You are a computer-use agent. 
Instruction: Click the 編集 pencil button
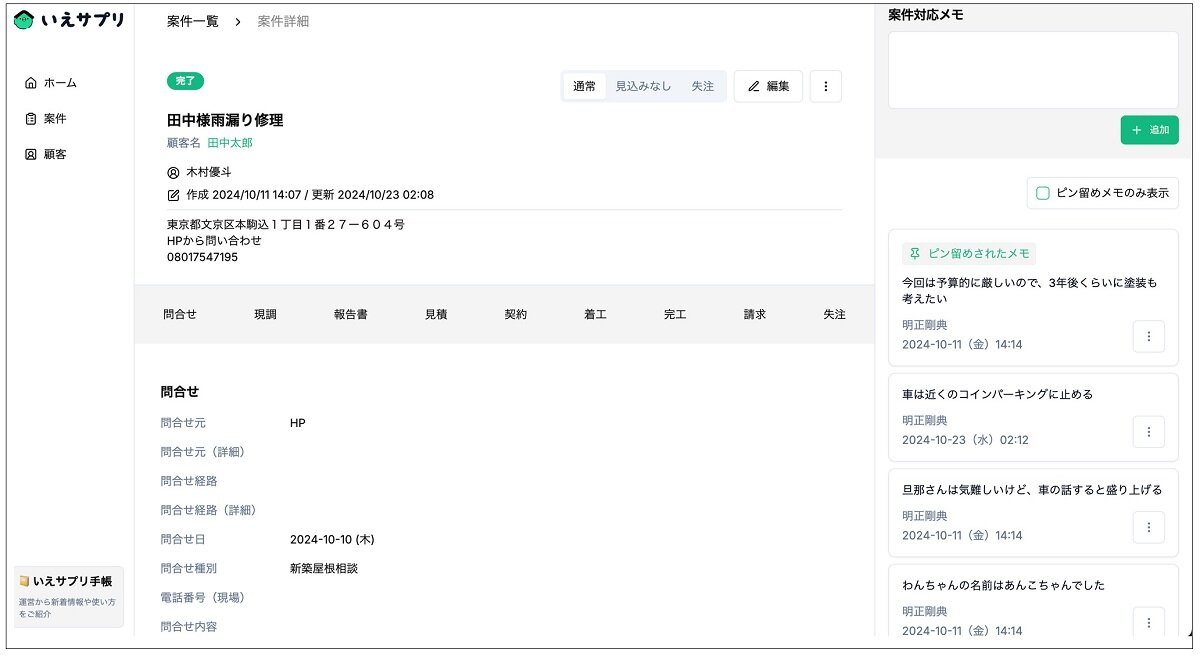point(768,87)
